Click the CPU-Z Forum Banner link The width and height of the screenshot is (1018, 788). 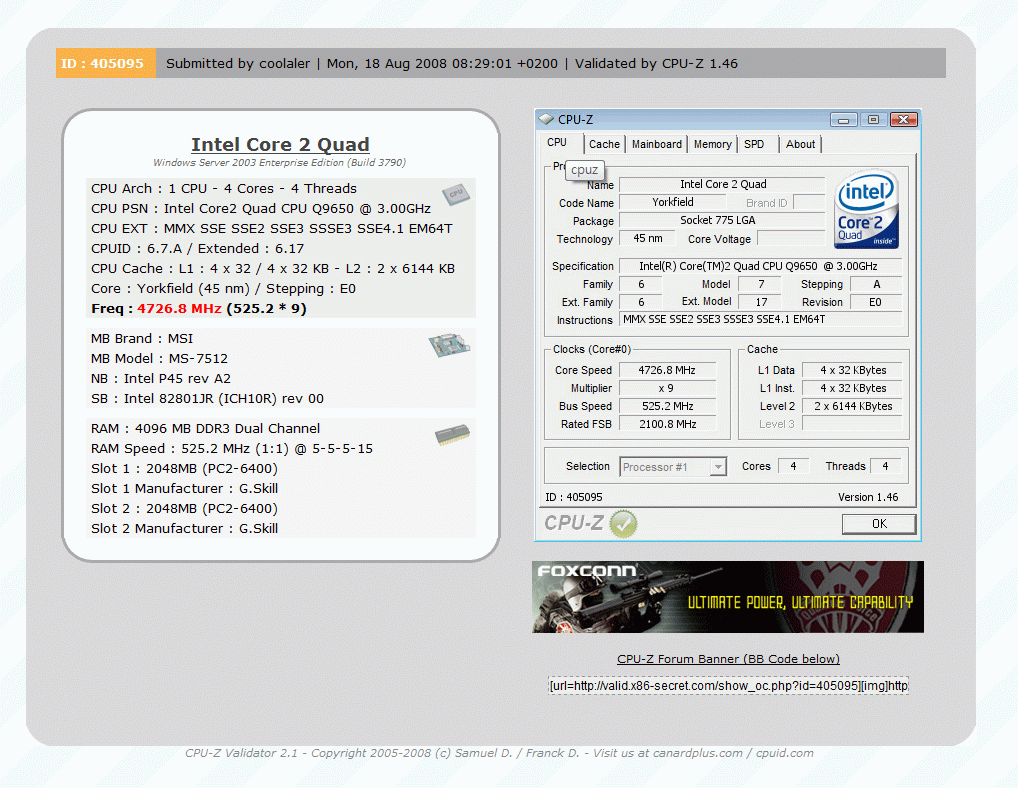point(728,659)
